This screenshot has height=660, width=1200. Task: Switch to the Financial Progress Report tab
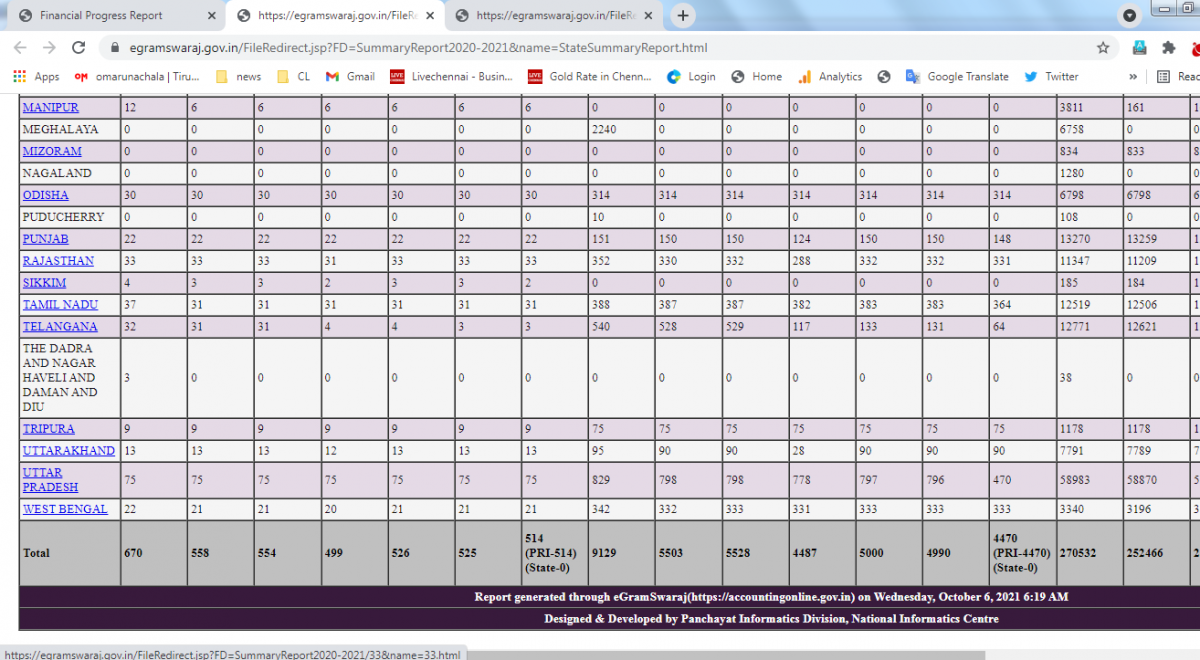pos(110,16)
